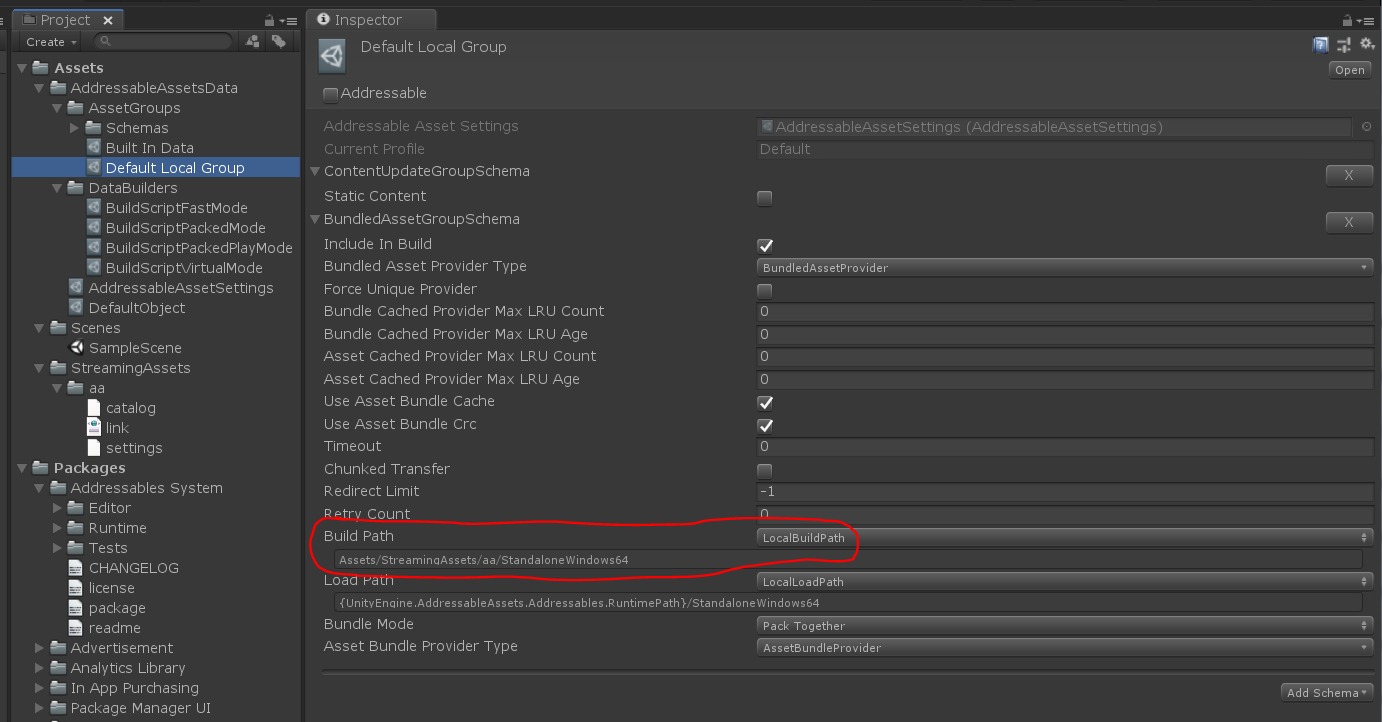Click the Timeout value field
Screen dimensions: 1382x722
point(1065,447)
